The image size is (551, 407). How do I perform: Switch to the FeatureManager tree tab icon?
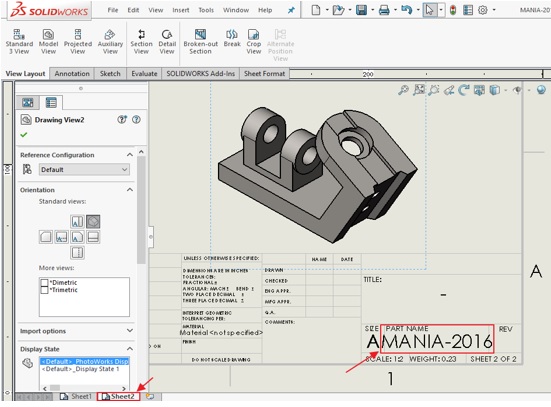click(x=28, y=102)
